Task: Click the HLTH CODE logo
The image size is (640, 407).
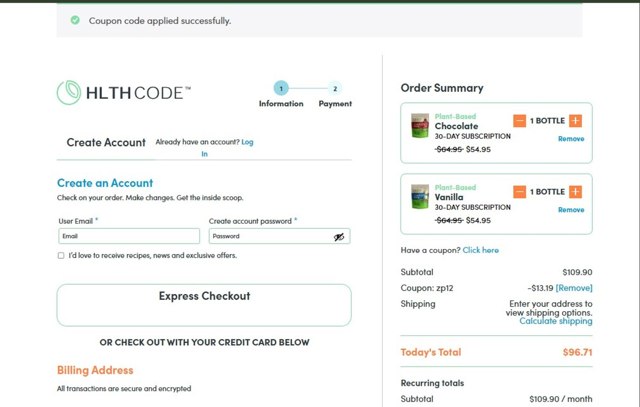Action: point(124,93)
